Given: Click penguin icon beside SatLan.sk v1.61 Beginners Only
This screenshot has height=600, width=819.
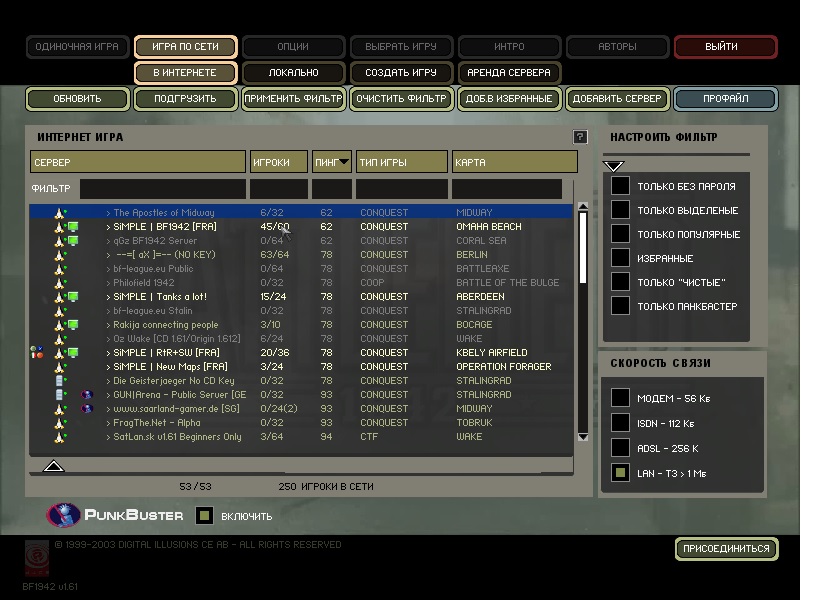Looking at the screenshot, I should pyautogui.click(x=60, y=437).
